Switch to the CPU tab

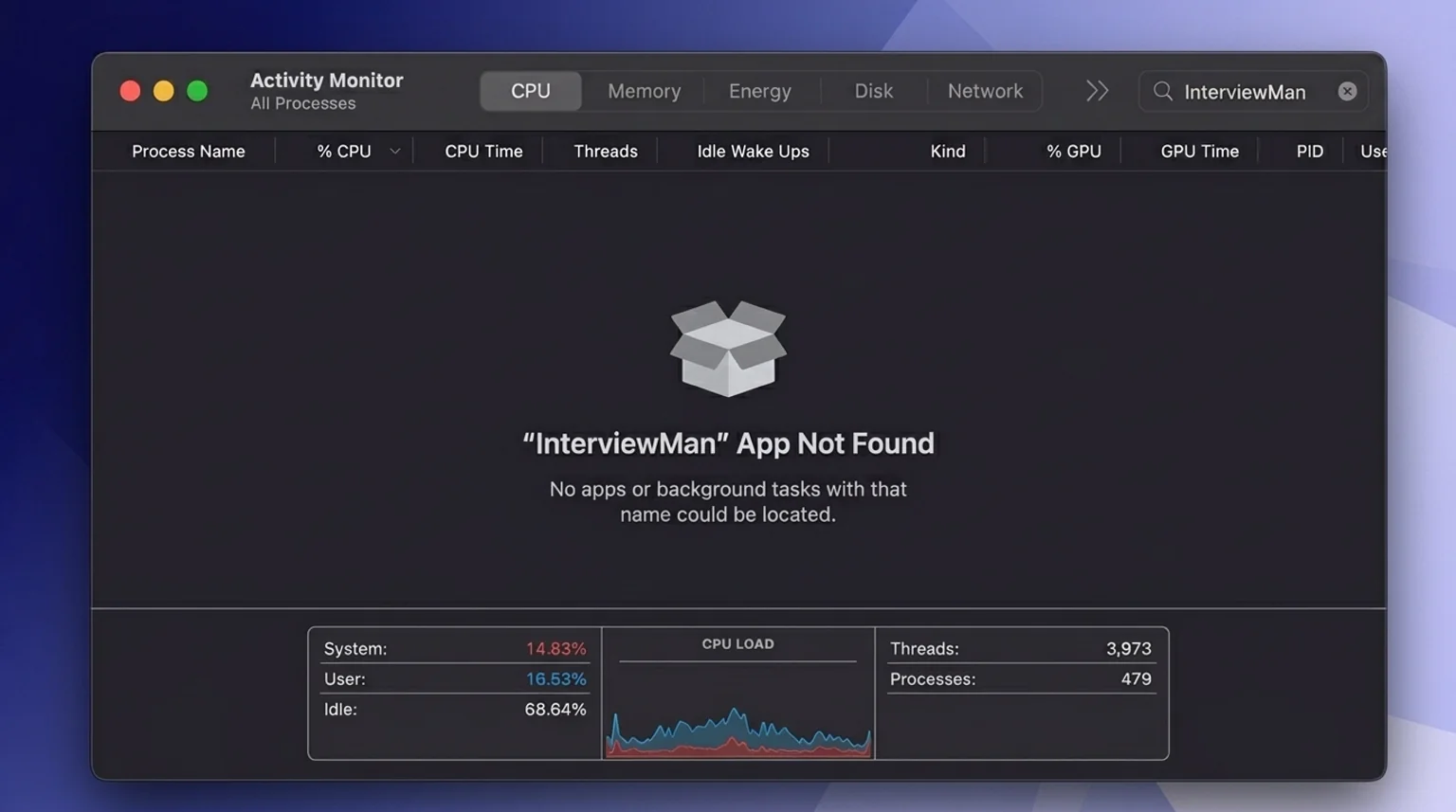pos(531,91)
